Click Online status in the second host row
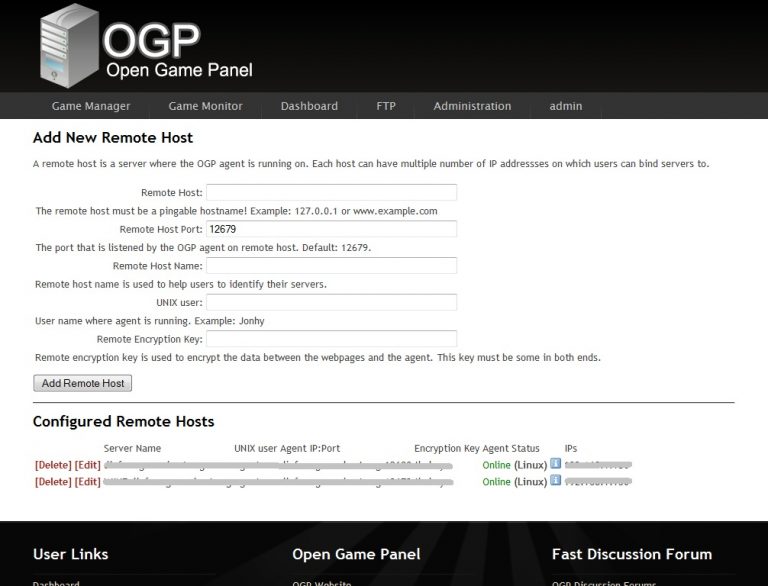 tap(497, 482)
